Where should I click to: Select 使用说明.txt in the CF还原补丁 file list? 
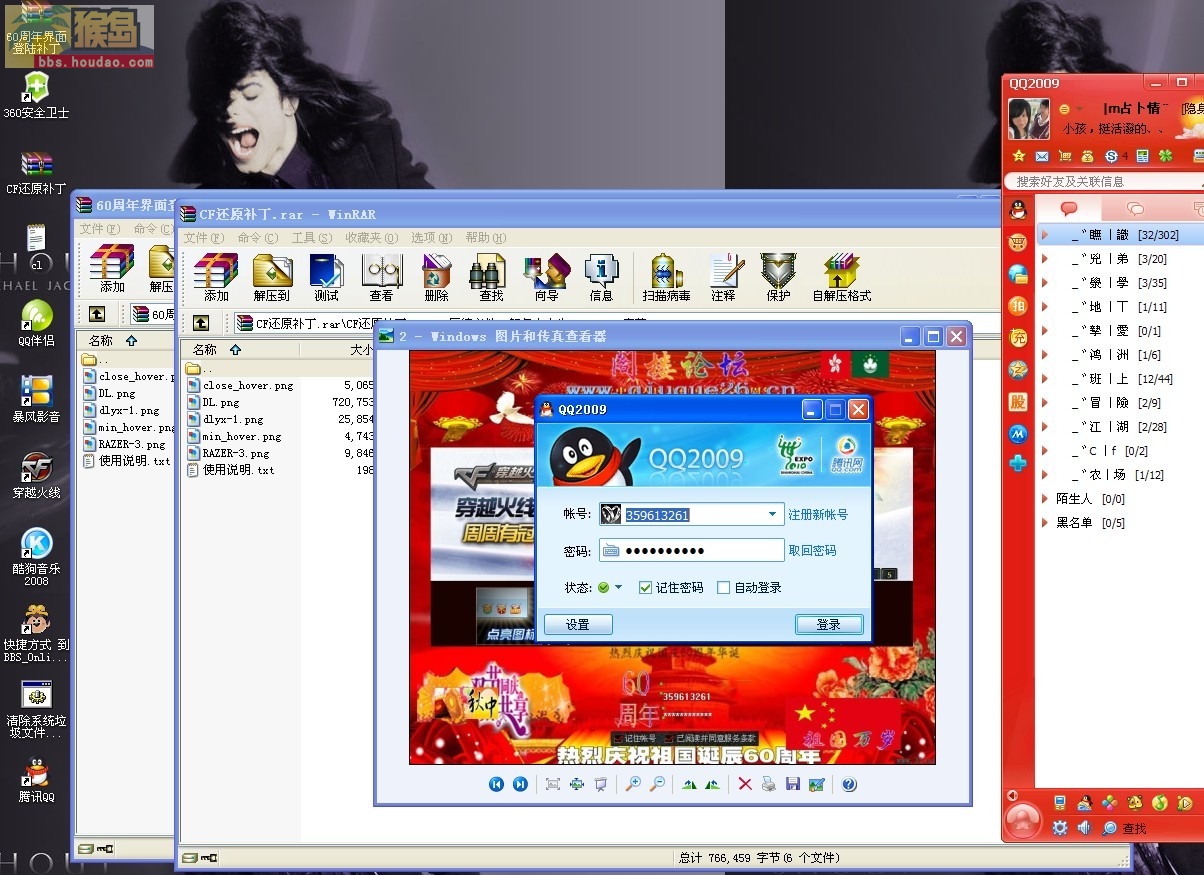[x=230, y=470]
